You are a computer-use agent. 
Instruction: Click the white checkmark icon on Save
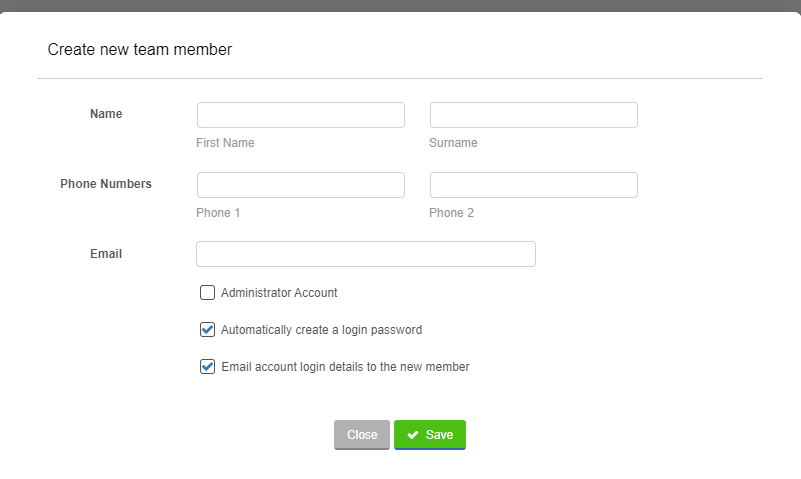point(413,435)
